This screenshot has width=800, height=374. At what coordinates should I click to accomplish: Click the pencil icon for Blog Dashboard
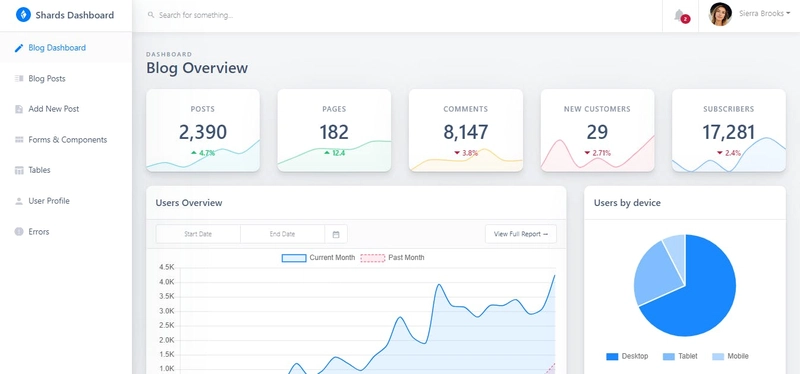tap(19, 48)
